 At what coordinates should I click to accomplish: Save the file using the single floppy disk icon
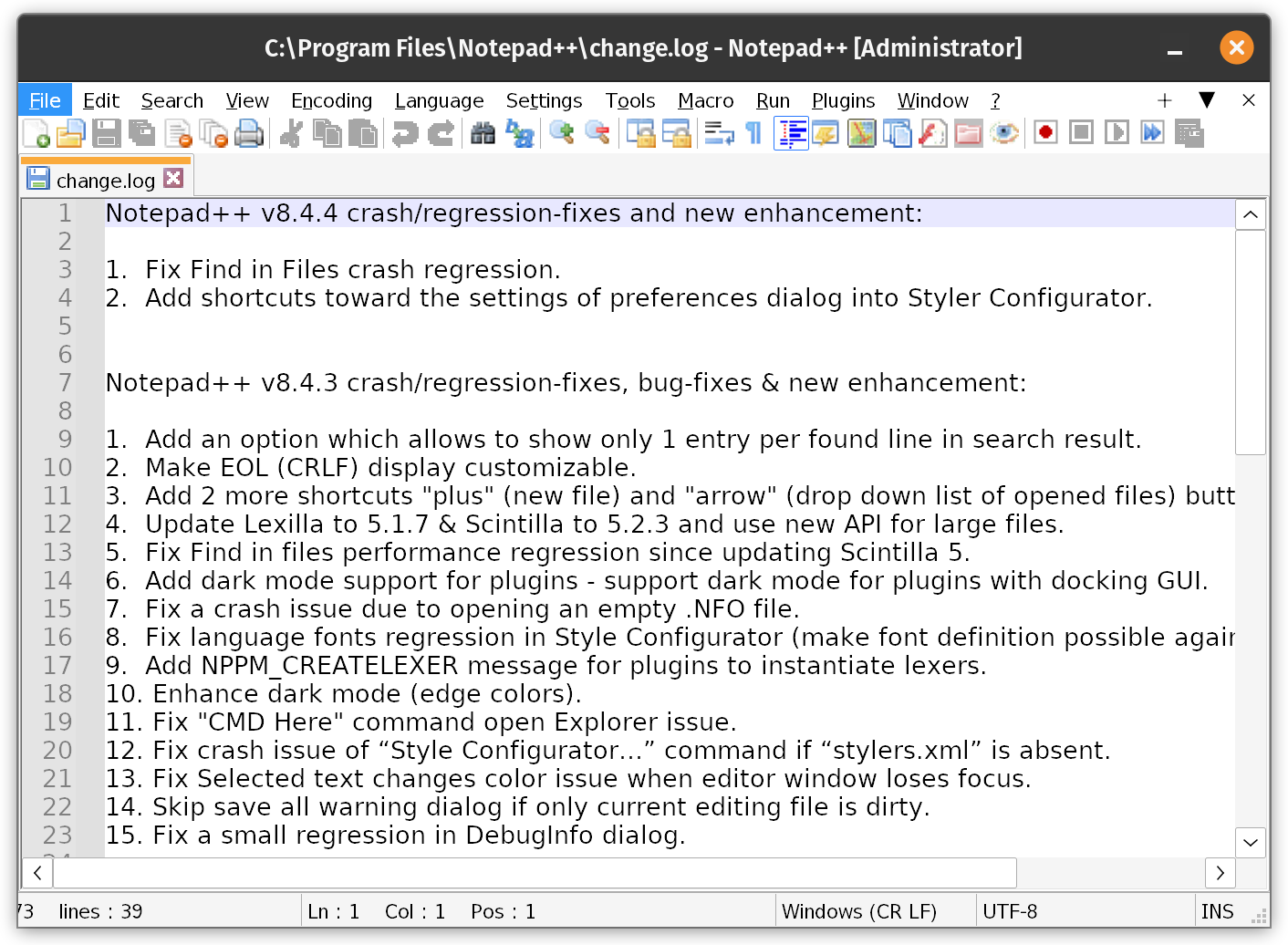coord(107,133)
